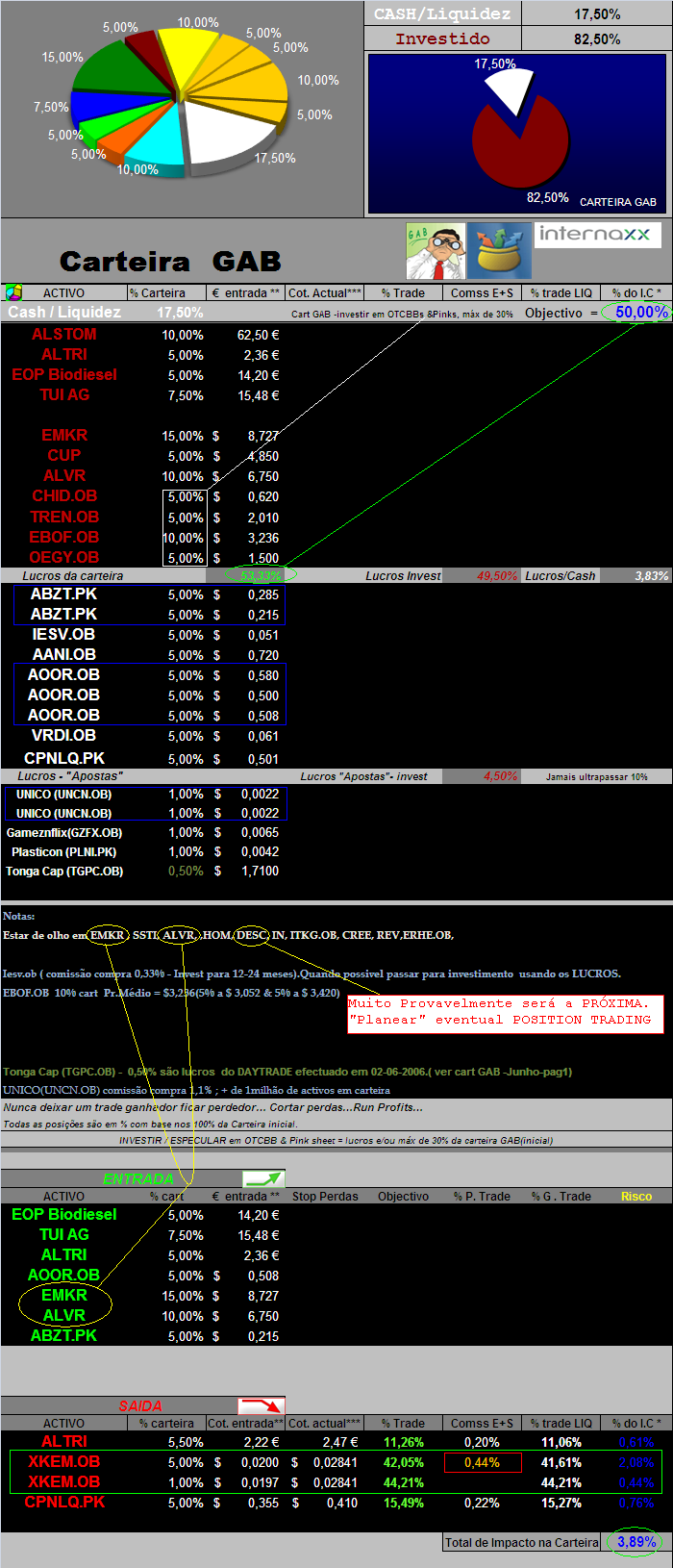The image size is (673, 1568).
Task: Select the OEGY.OB asset name
Action: point(64,557)
